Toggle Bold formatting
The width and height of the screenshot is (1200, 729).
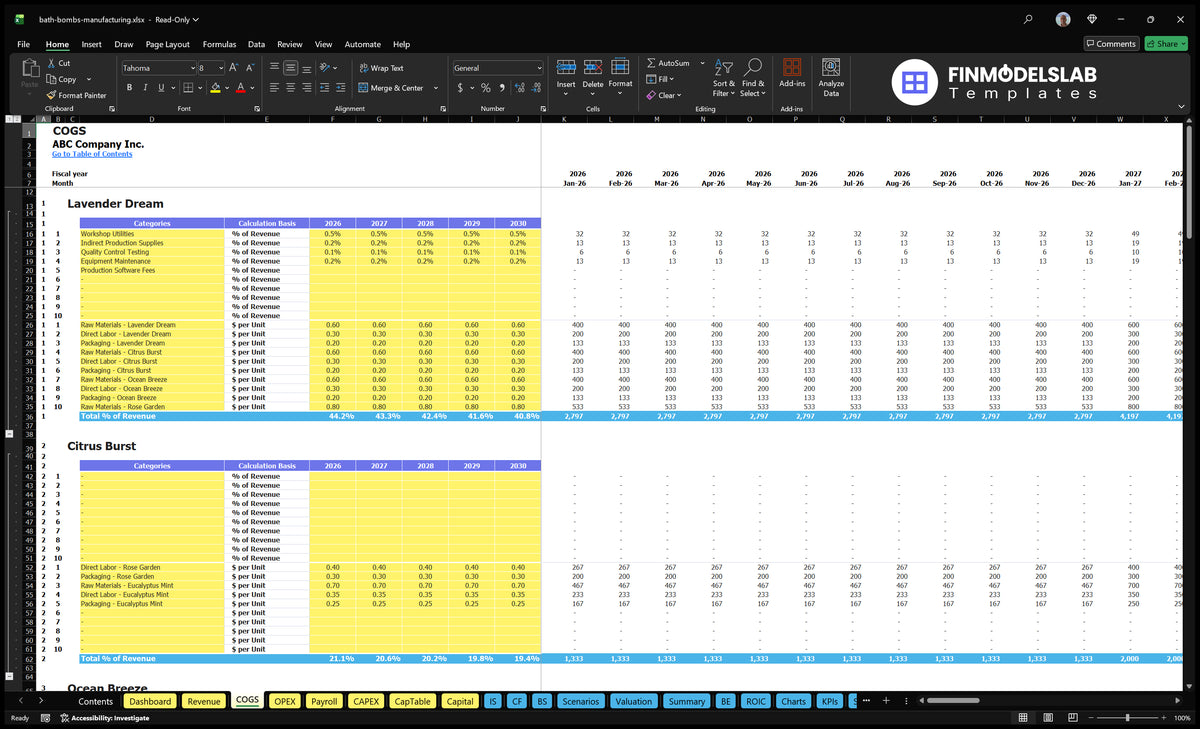[129, 88]
